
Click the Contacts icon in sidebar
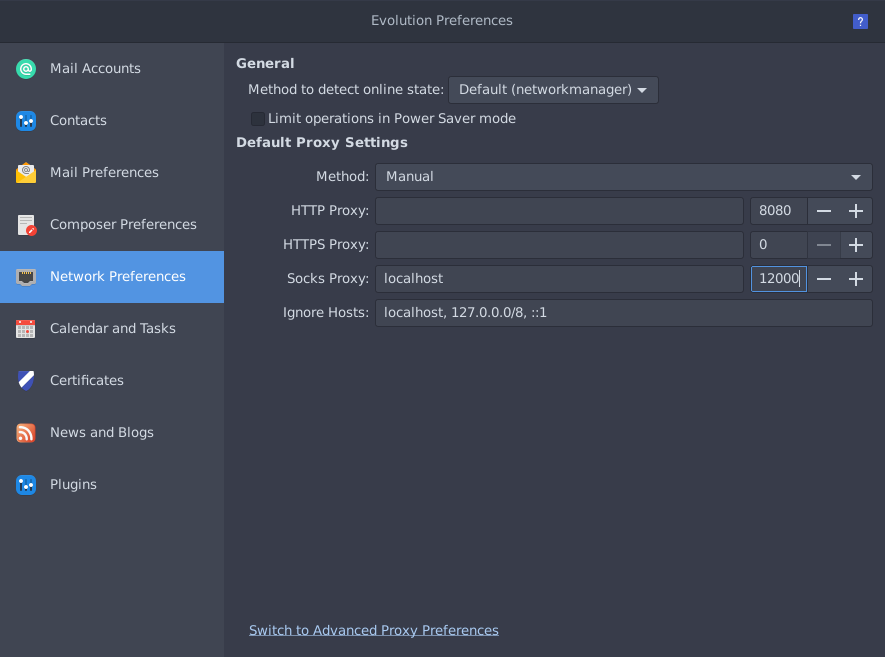(26, 121)
